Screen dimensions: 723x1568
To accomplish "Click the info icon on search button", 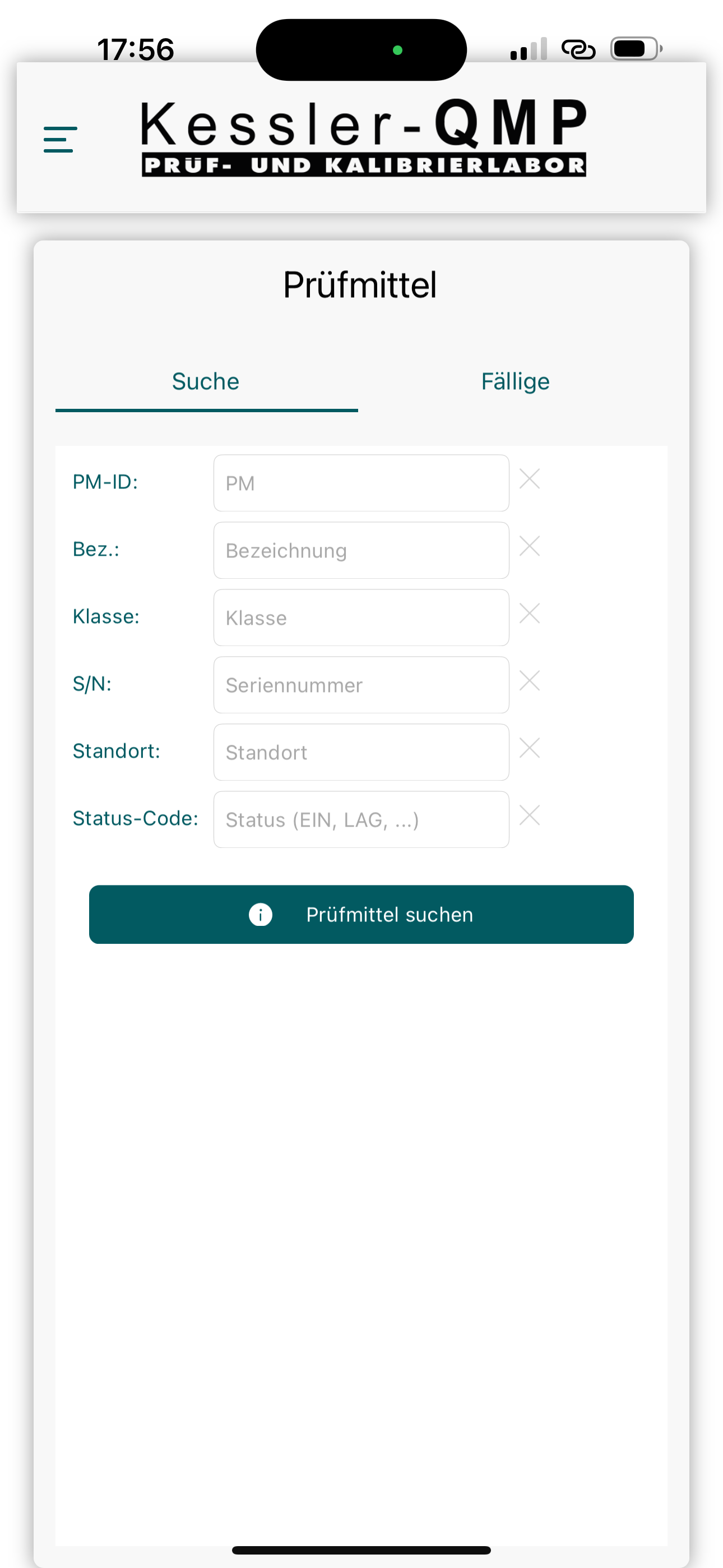I will pos(261,914).
